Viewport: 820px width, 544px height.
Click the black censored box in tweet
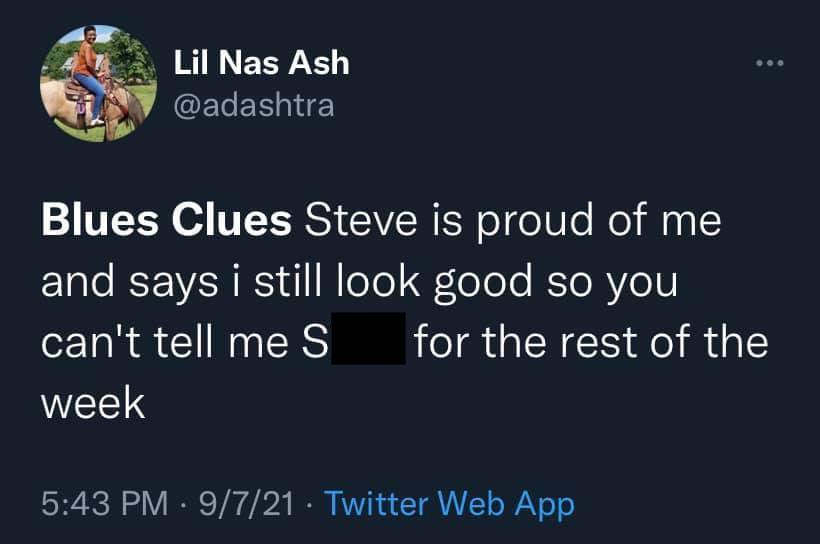367,339
